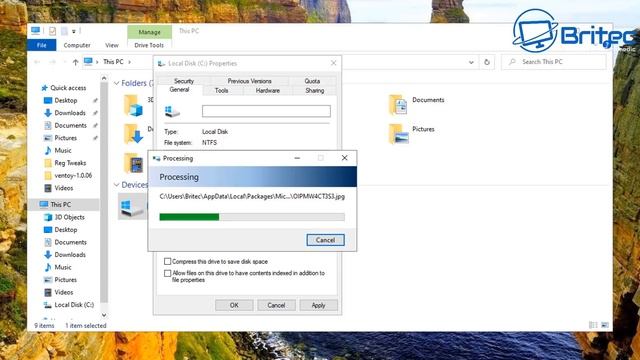The height and width of the screenshot is (360, 640).
Task: Select Quick access in navigation pane
Action: pos(64,88)
